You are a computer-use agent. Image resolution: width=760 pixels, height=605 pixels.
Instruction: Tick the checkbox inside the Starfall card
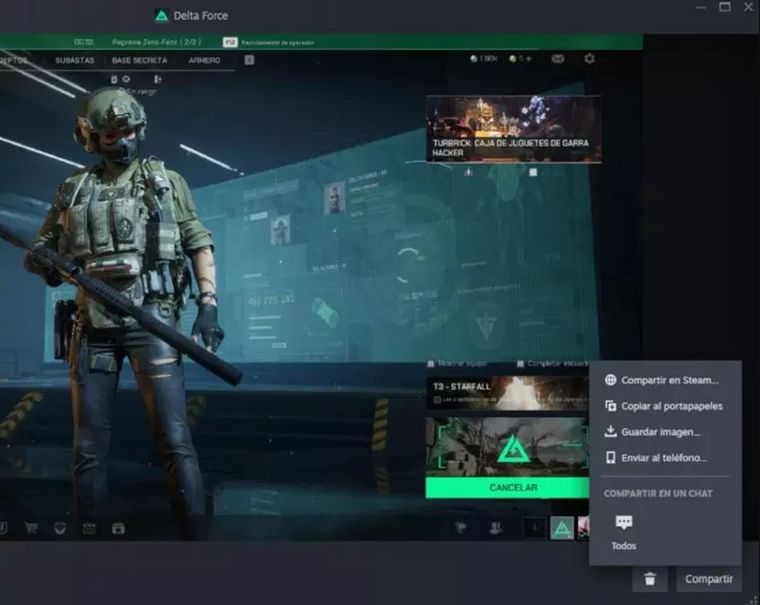(437, 400)
